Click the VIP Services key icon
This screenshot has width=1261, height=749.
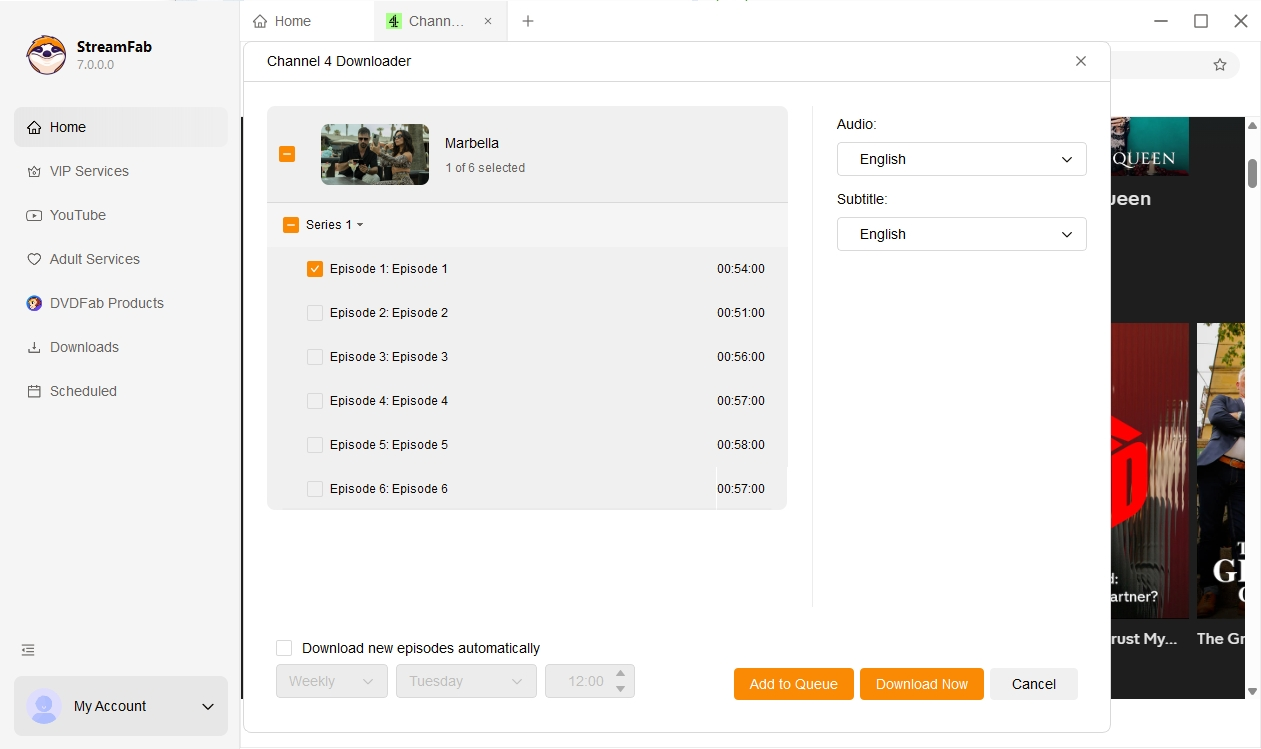click(34, 171)
